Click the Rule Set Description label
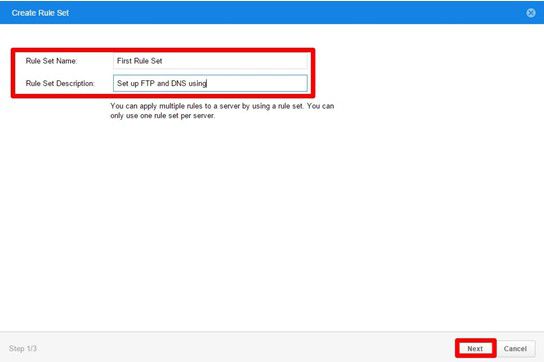544x362 pixels. pos(60,83)
